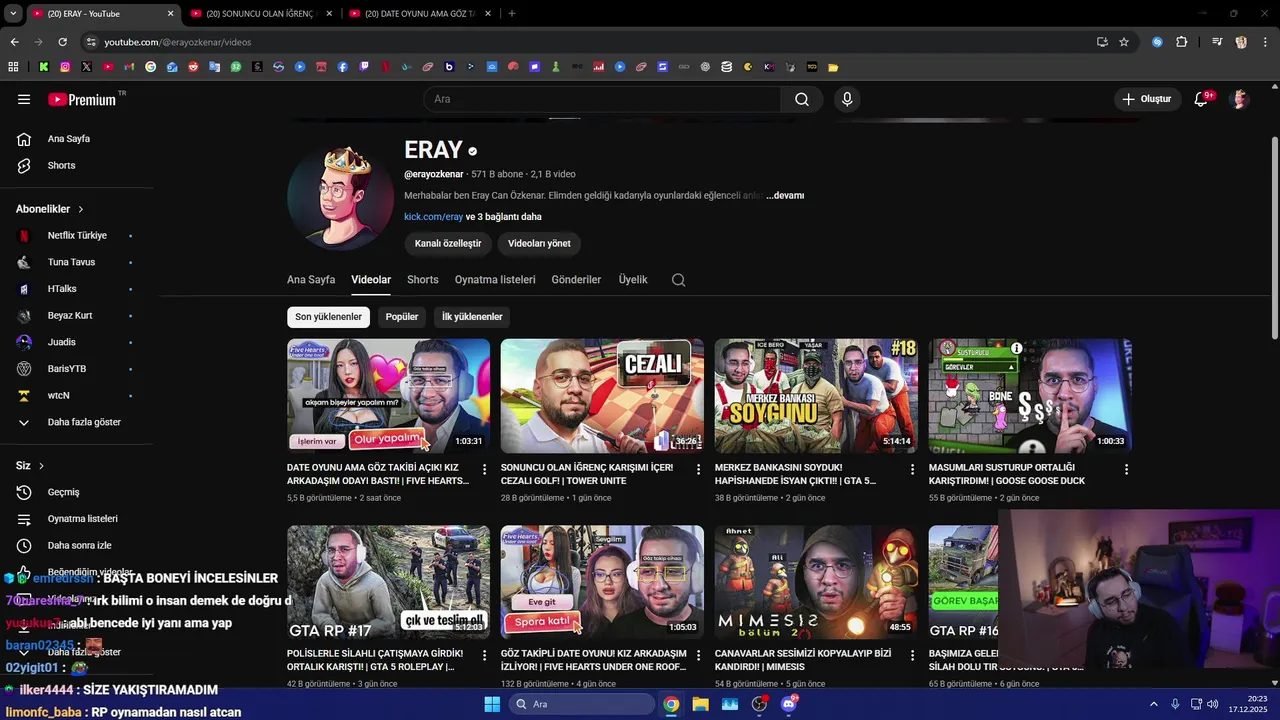
Task: Open the tab search dropdown in Chrome
Action: tap(13, 14)
